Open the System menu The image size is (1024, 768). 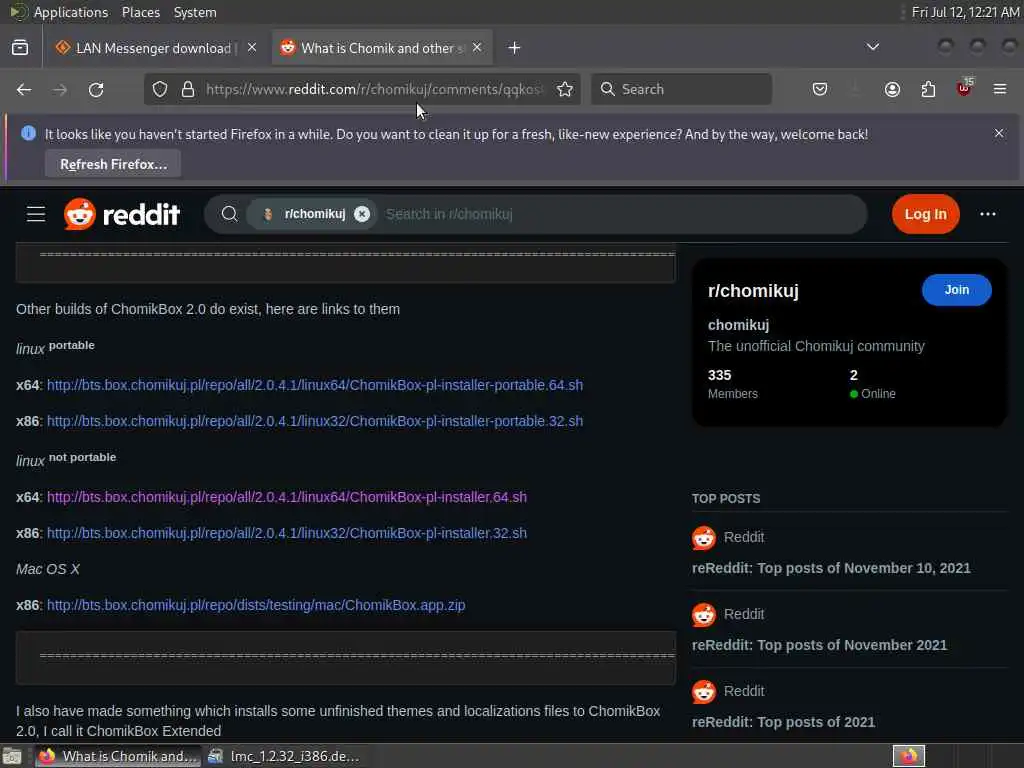click(x=195, y=12)
